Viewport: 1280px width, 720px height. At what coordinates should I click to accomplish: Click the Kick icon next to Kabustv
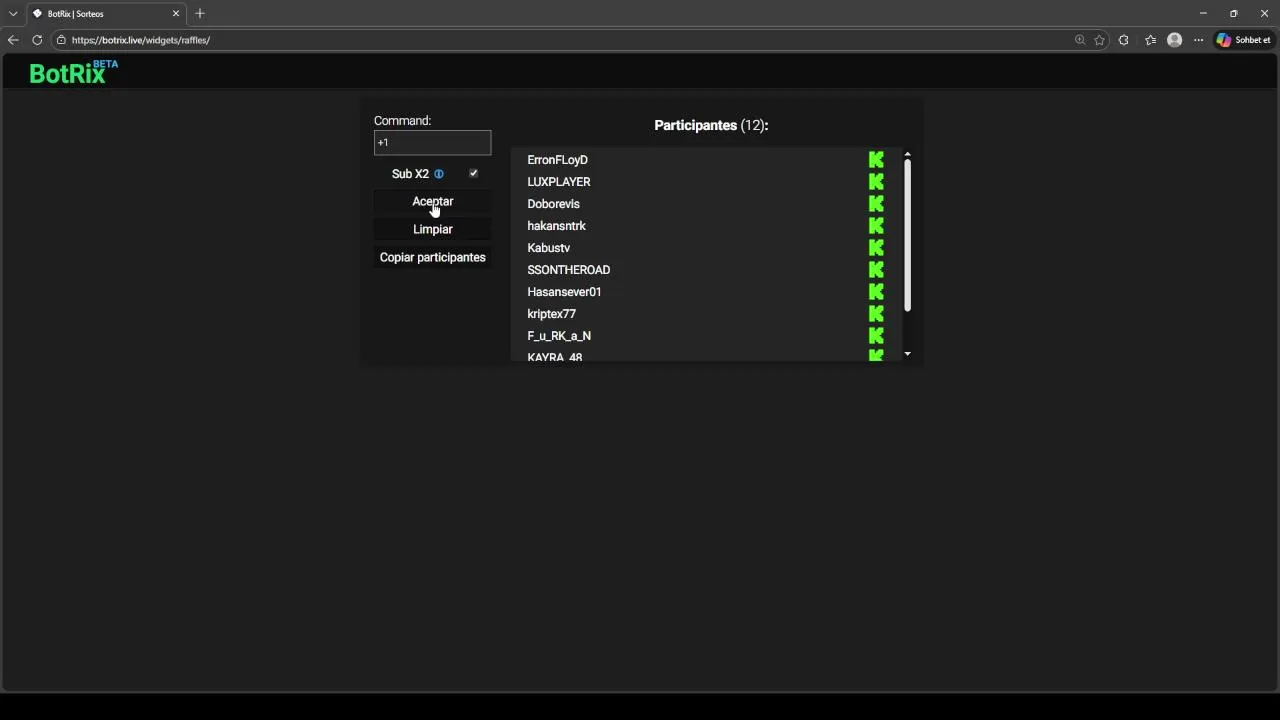click(x=876, y=248)
